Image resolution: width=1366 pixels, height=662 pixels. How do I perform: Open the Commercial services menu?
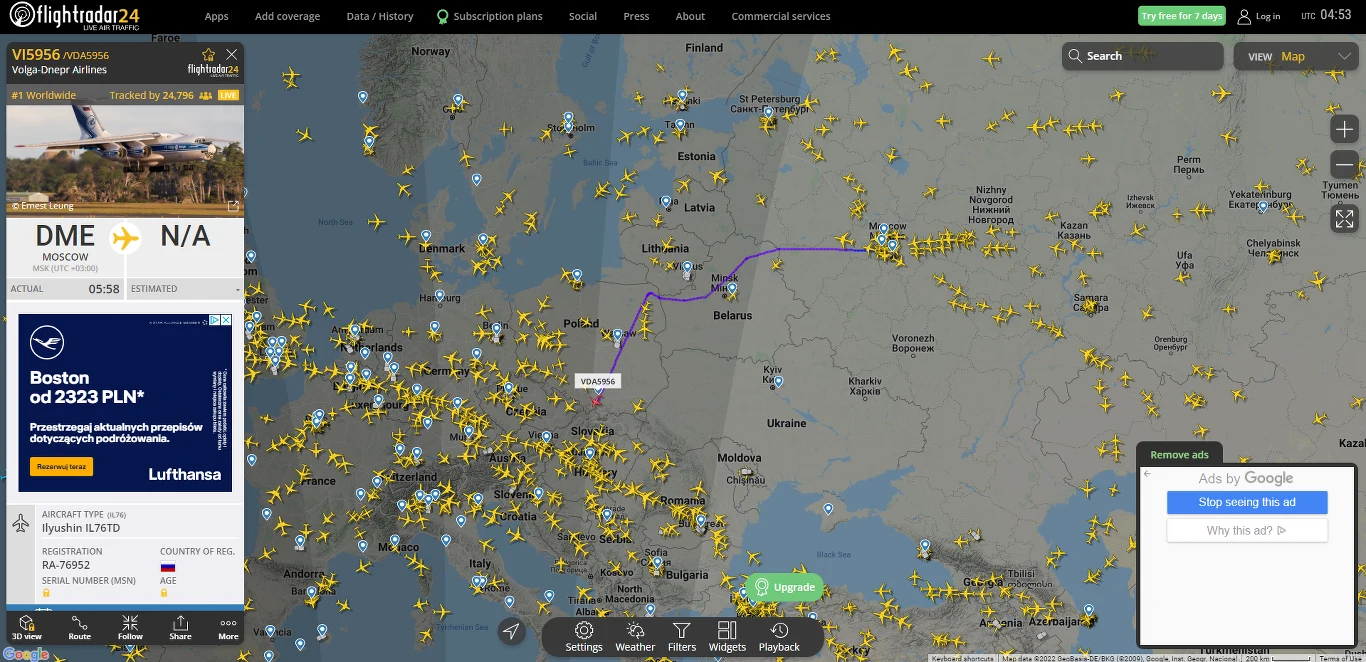tap(781, 16)
